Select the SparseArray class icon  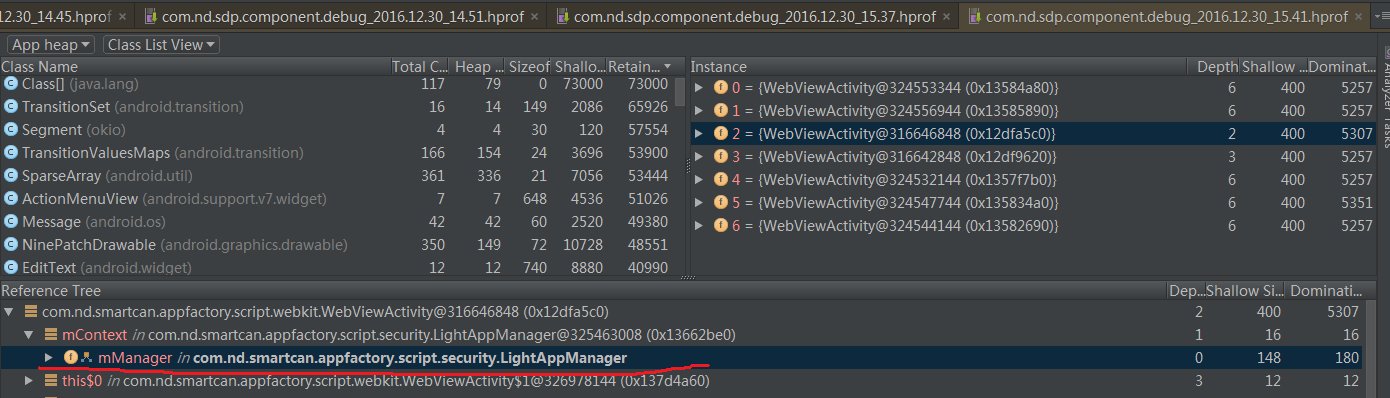click(11, 176)
